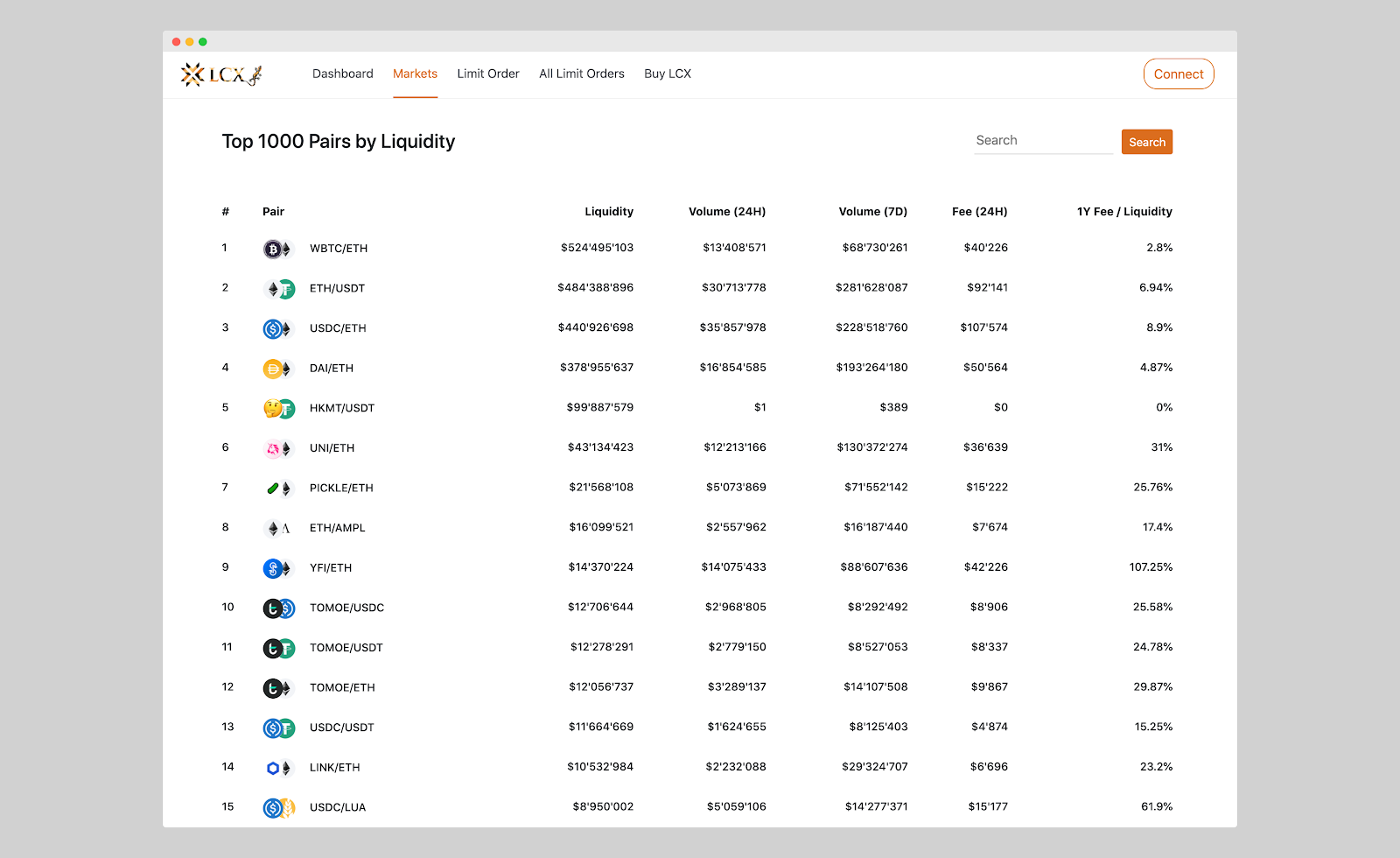Open the ETH/AMPL pair name
This screenshot has height=858, width=1400.
coord(338,529)
